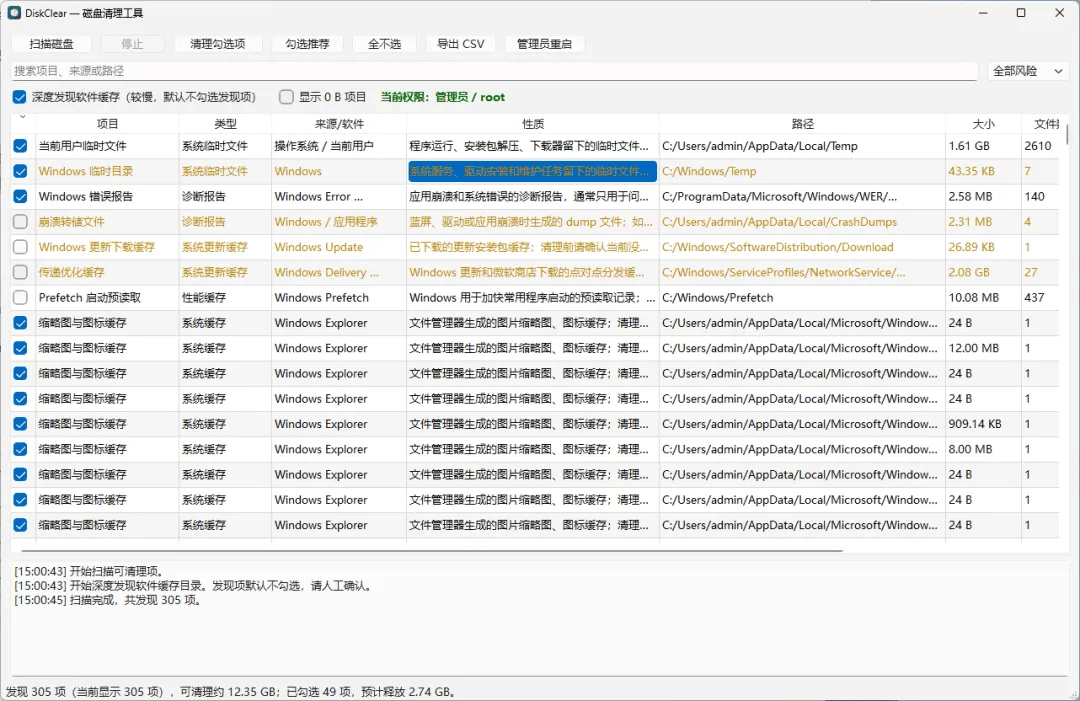Screen dimensions: 1080x701
Task: Toggle 深度发现软件缓存 checkbox
Action: [x=19, y=97]
